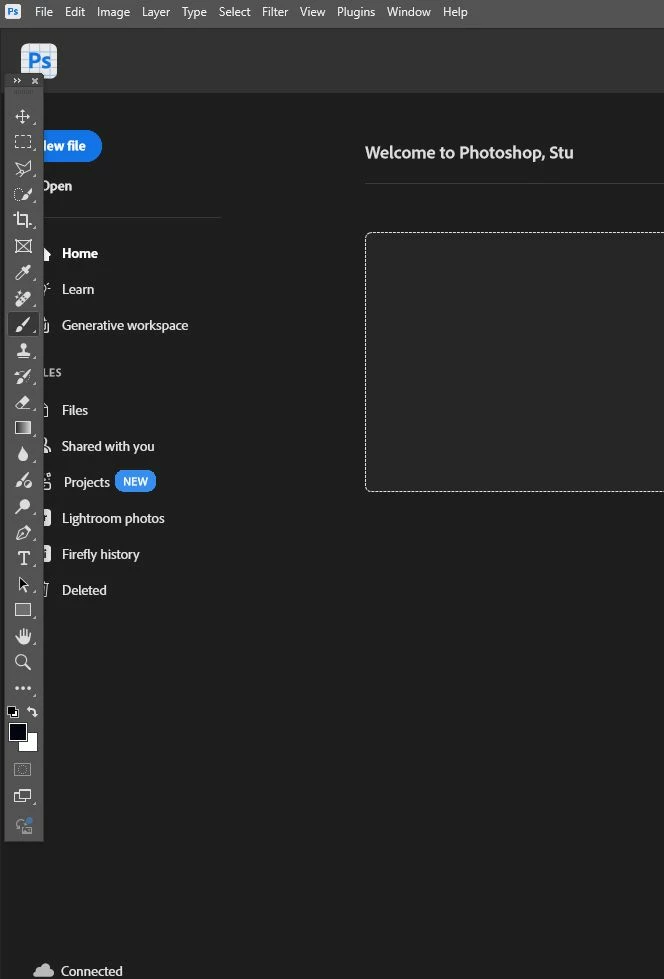Open the Image menu
Screen dimensions: 664x979
pos(113,12)
